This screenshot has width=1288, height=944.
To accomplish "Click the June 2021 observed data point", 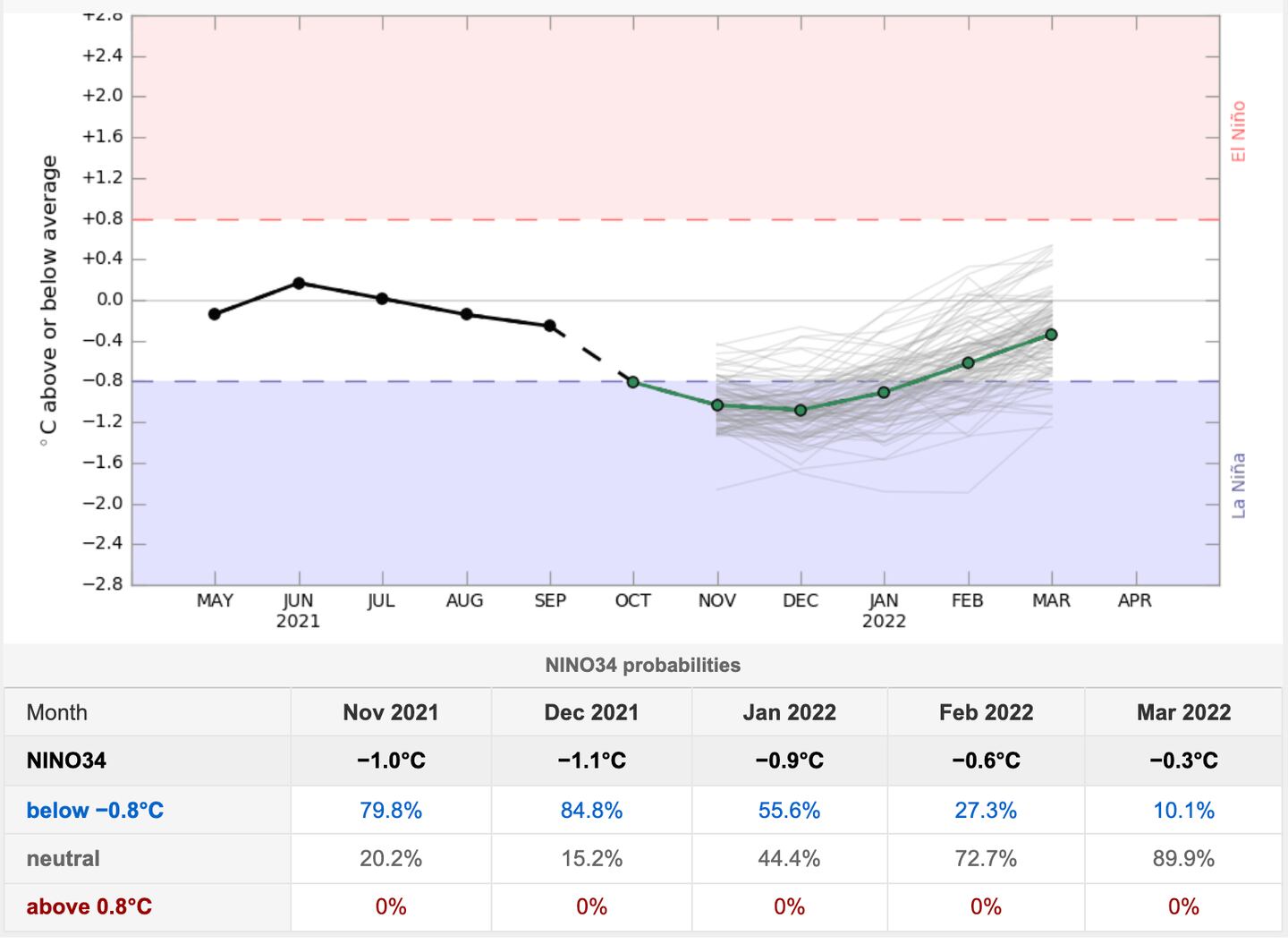I will pyautogui.click(x=299, y=283).
